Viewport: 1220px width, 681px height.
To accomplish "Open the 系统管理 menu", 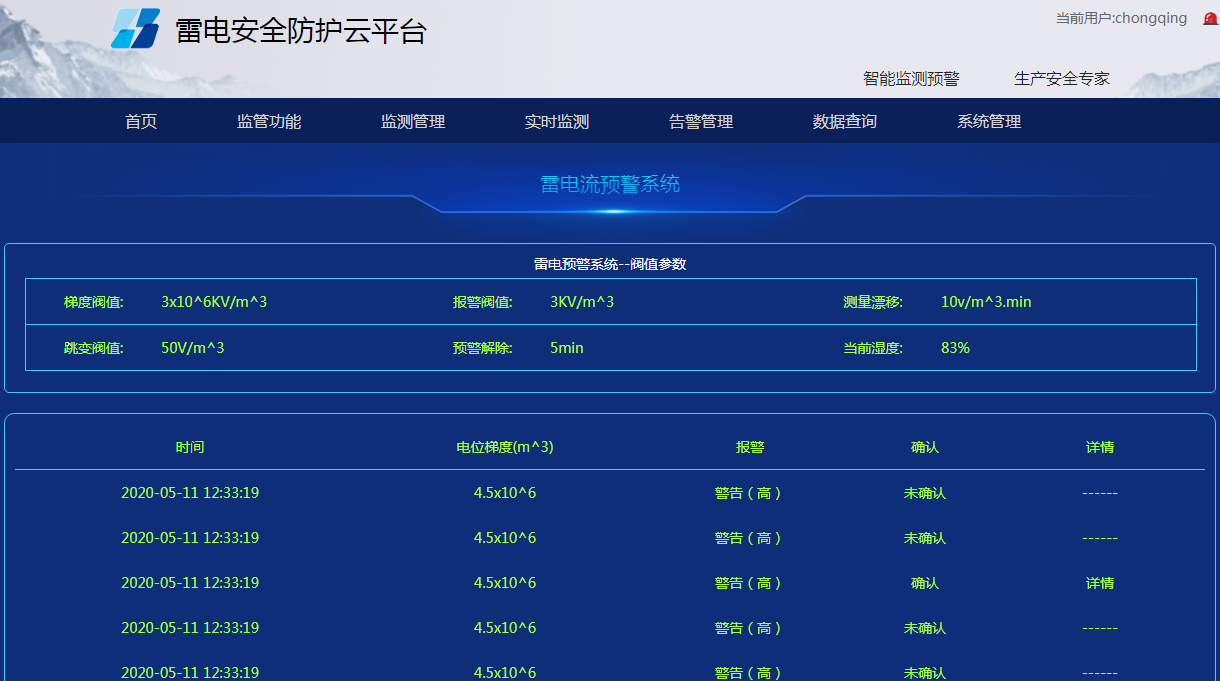I will [989, 122].
